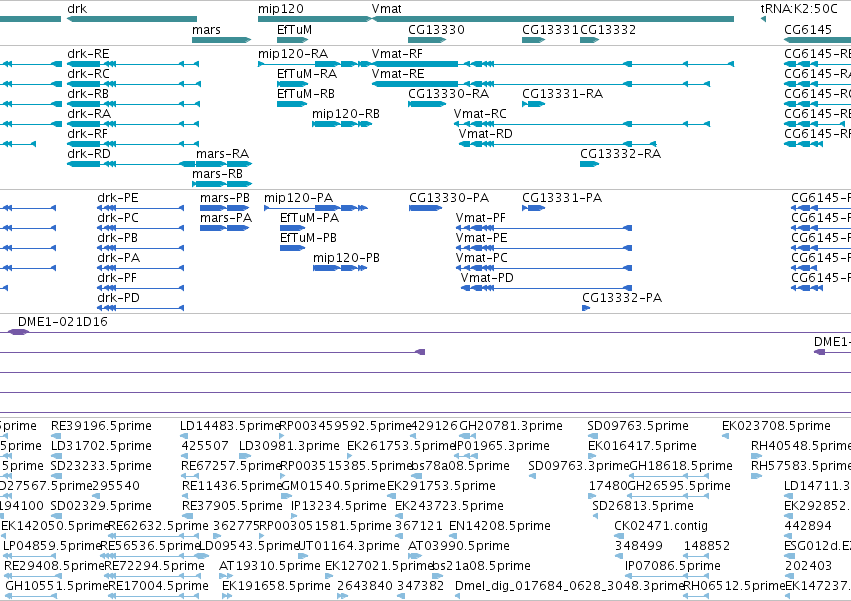Click the drk-RD transcript label

(x=88, y=154)
